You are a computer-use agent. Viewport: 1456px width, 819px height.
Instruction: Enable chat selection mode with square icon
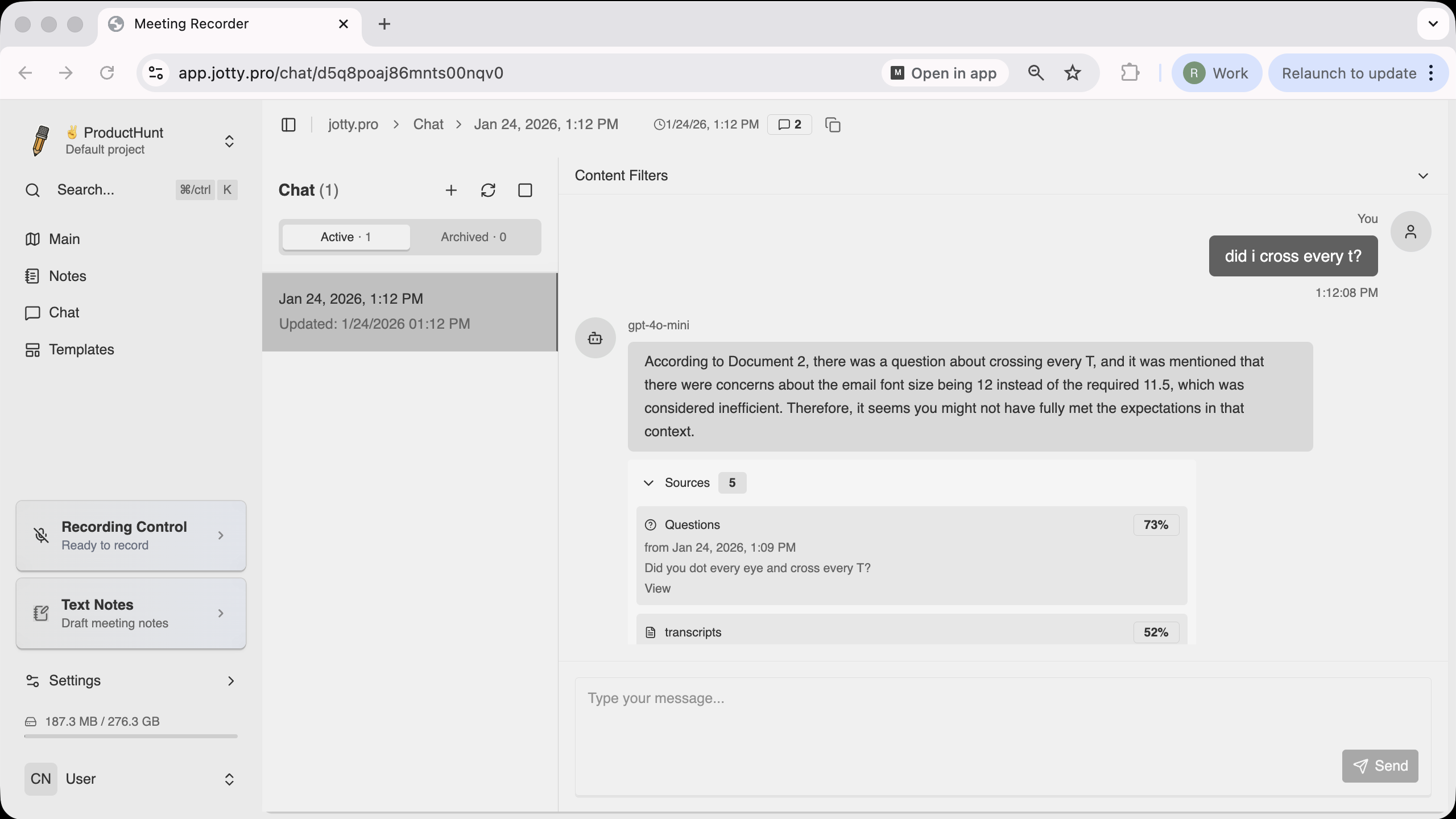525,190
